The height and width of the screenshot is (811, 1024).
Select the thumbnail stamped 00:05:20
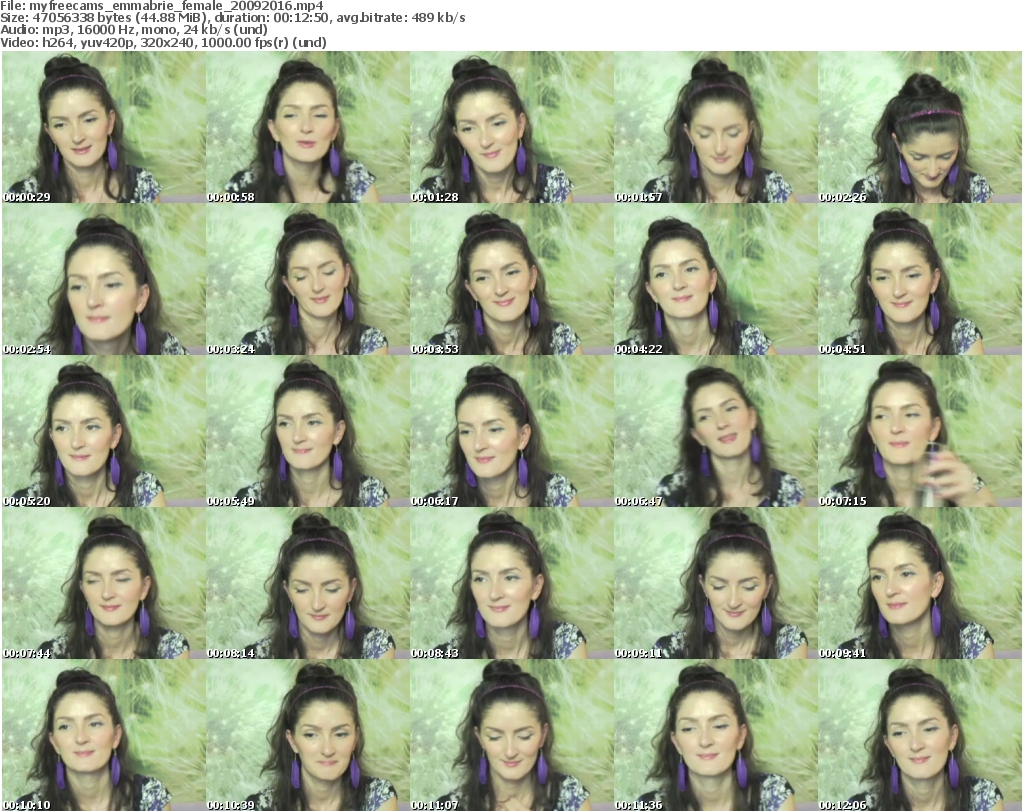coord(104,432)
